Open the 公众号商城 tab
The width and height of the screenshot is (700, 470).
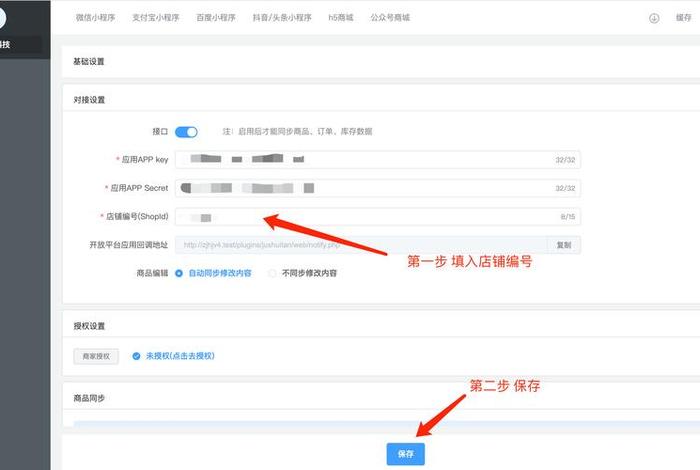tap(390, 18)
